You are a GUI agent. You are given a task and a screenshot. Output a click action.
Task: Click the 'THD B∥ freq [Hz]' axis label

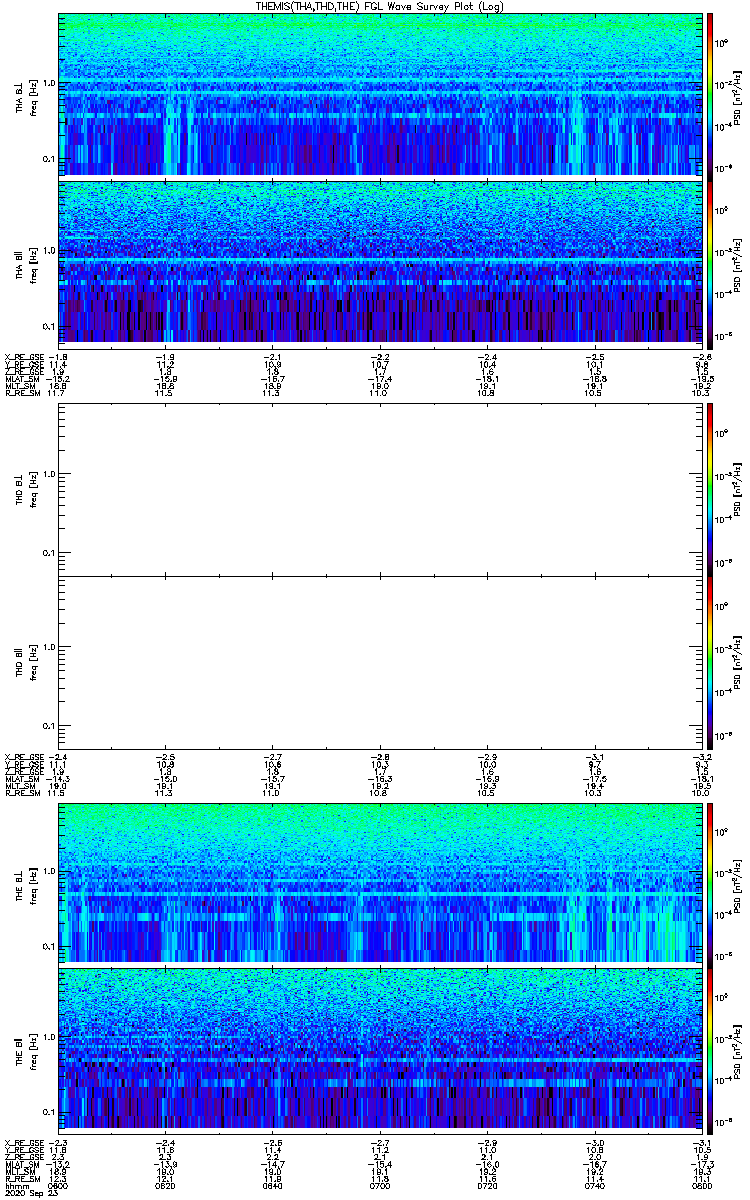(26, 661)
